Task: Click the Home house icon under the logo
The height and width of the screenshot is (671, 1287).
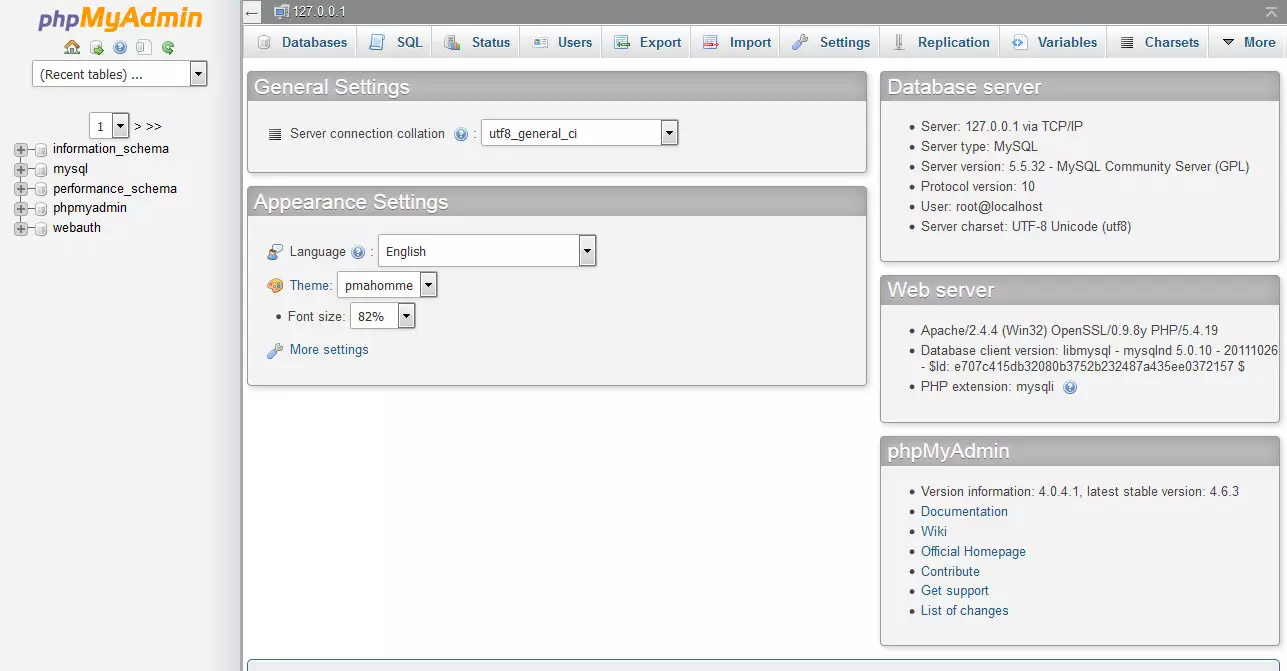Action: point(72,47)
